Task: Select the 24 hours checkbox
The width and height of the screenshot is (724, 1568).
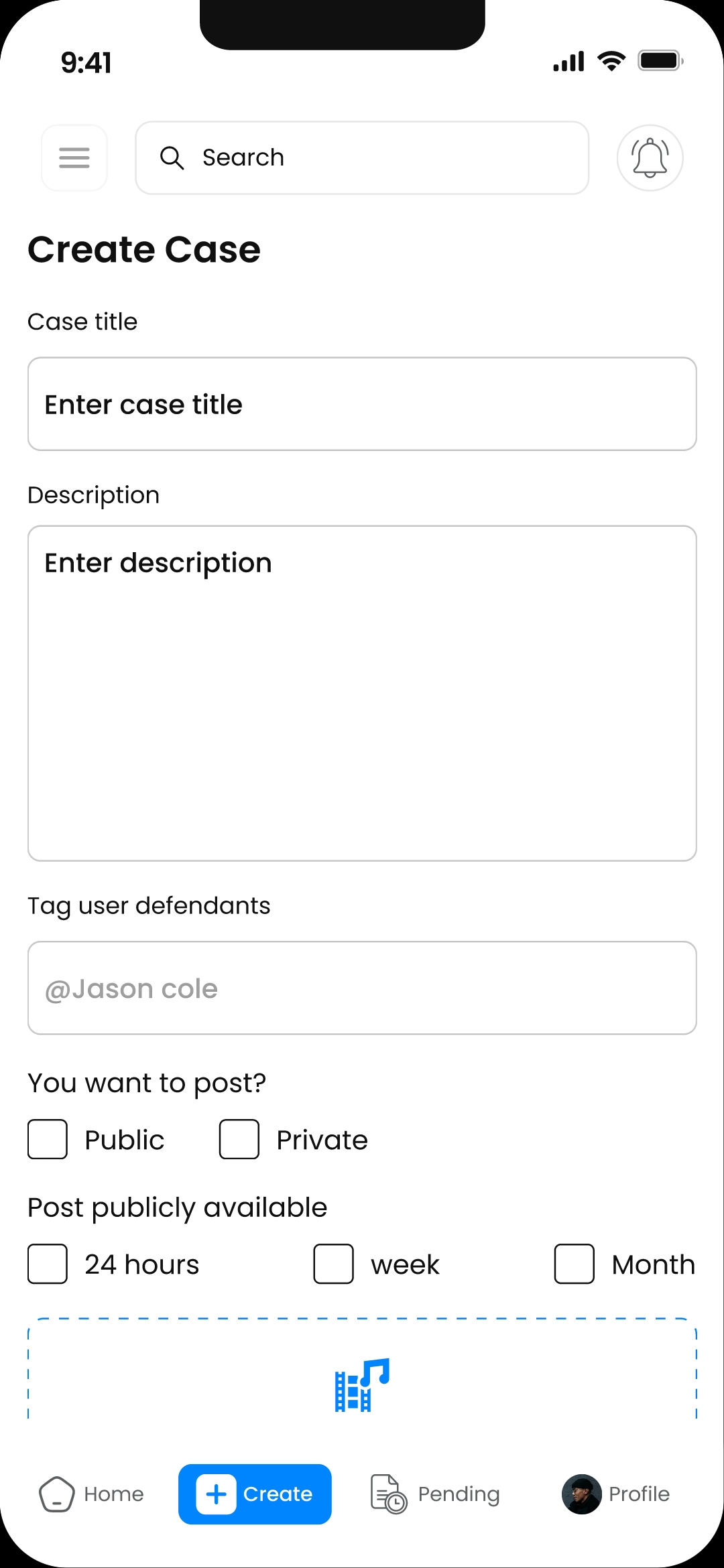Action: coord(48,1264)
